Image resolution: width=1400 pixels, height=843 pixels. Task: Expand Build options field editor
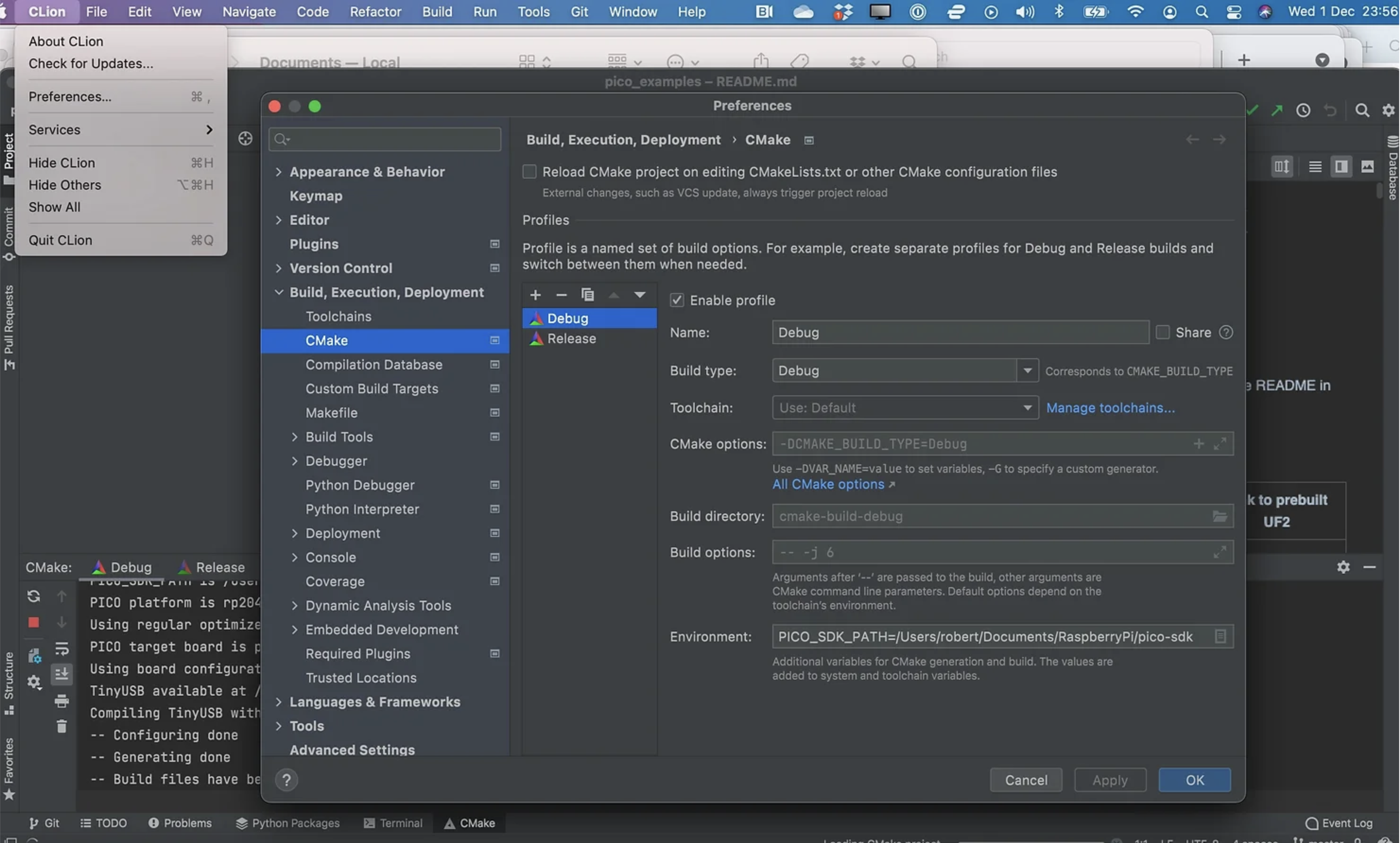tap(1219, 552)
